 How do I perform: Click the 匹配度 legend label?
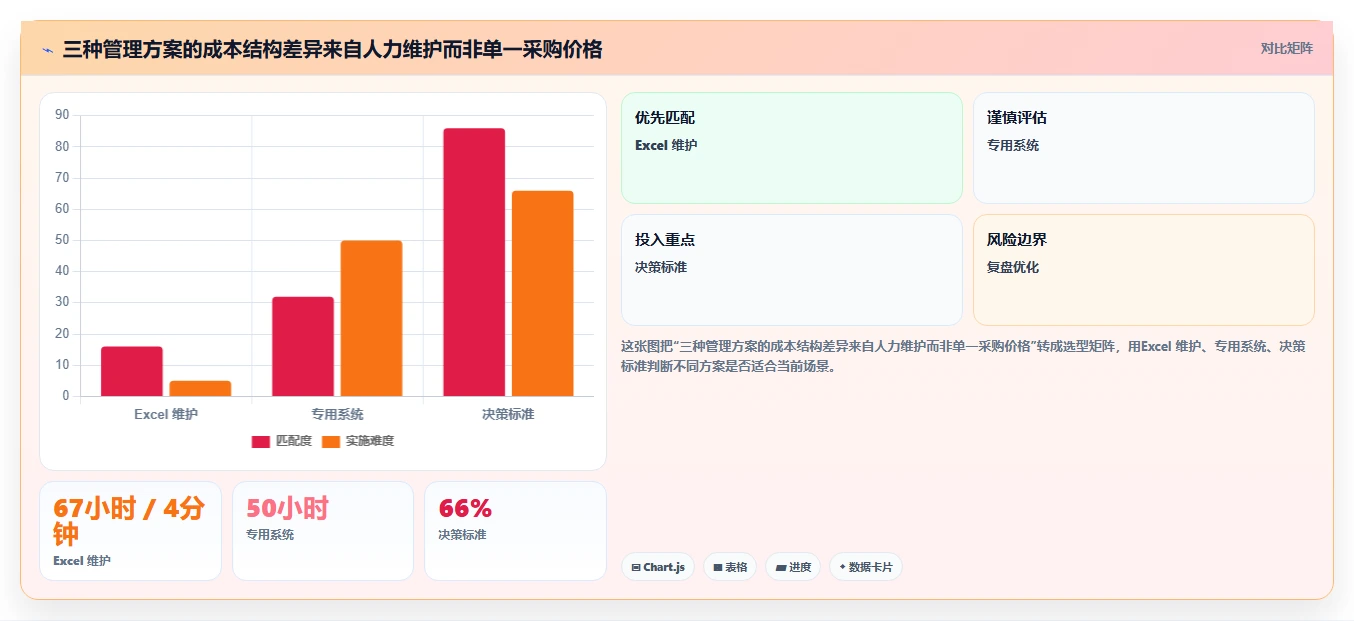tap(294, 441)
